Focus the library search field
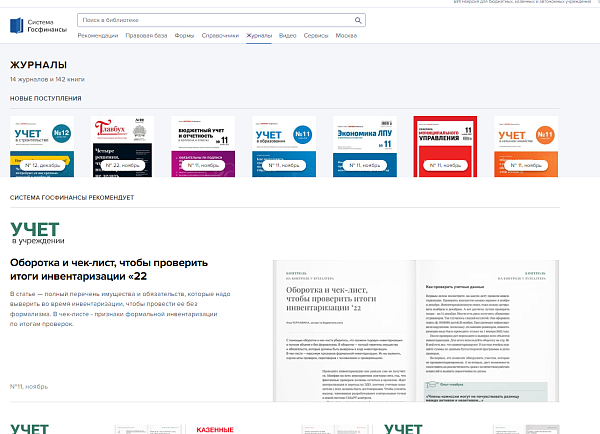 (210, 19)
